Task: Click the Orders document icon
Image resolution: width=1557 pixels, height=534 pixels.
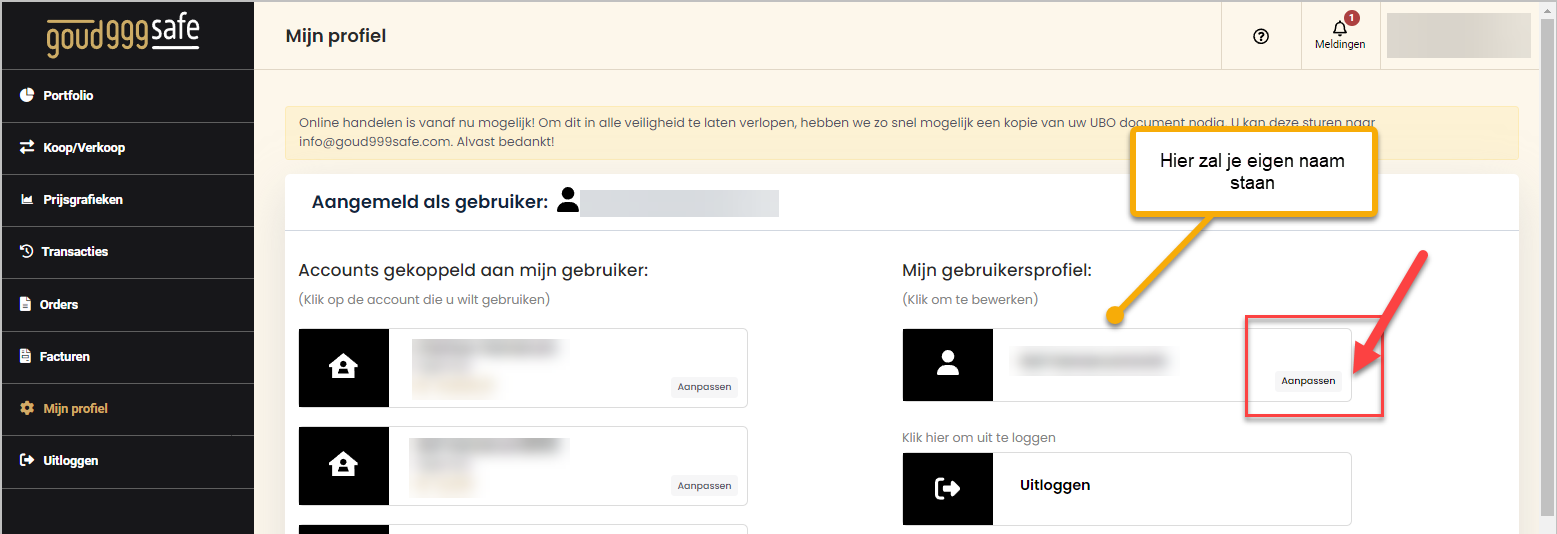Action: click(x=26, y=305)
